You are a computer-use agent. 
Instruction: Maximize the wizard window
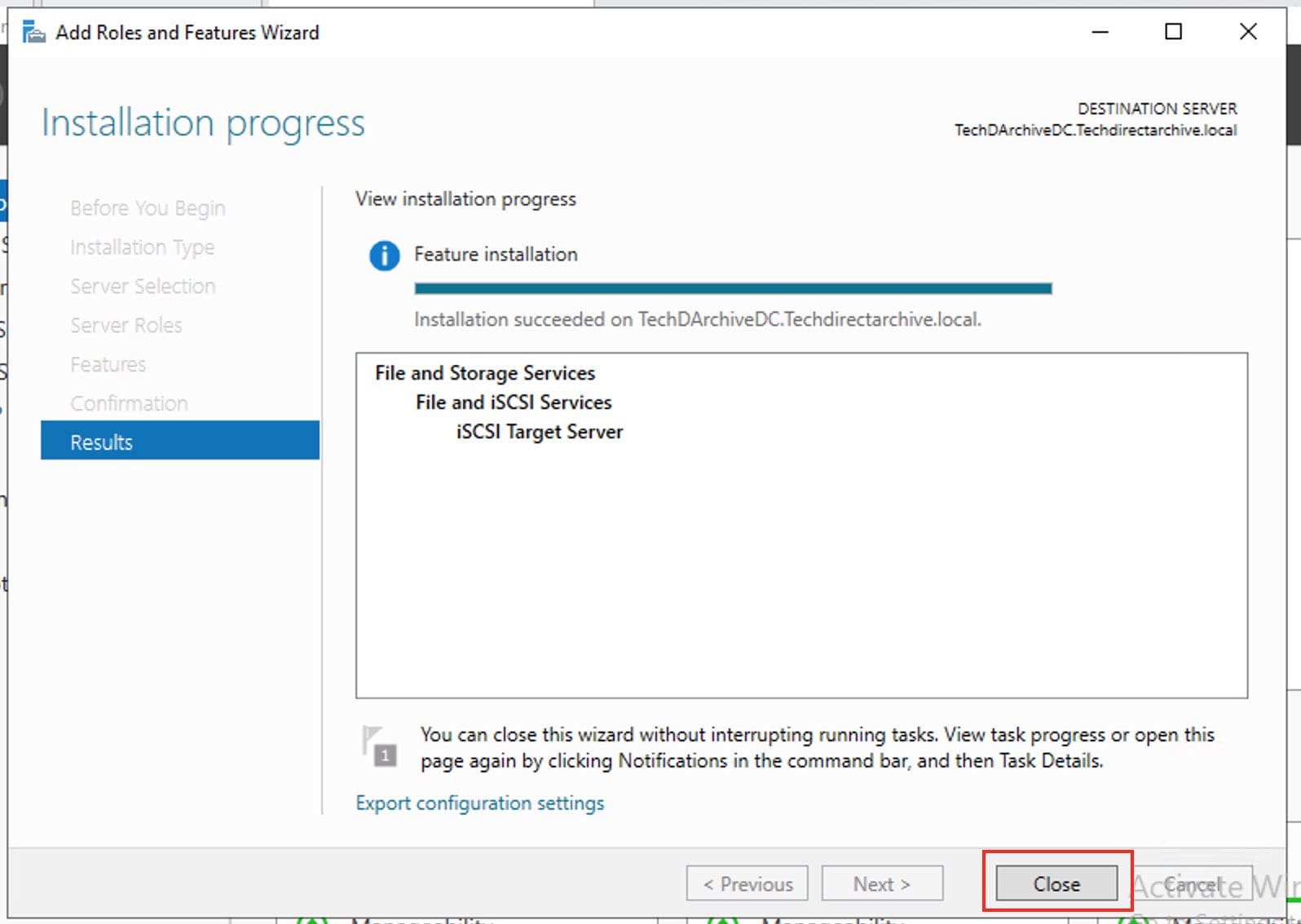pyautogui.click(x=1173, y=32)
